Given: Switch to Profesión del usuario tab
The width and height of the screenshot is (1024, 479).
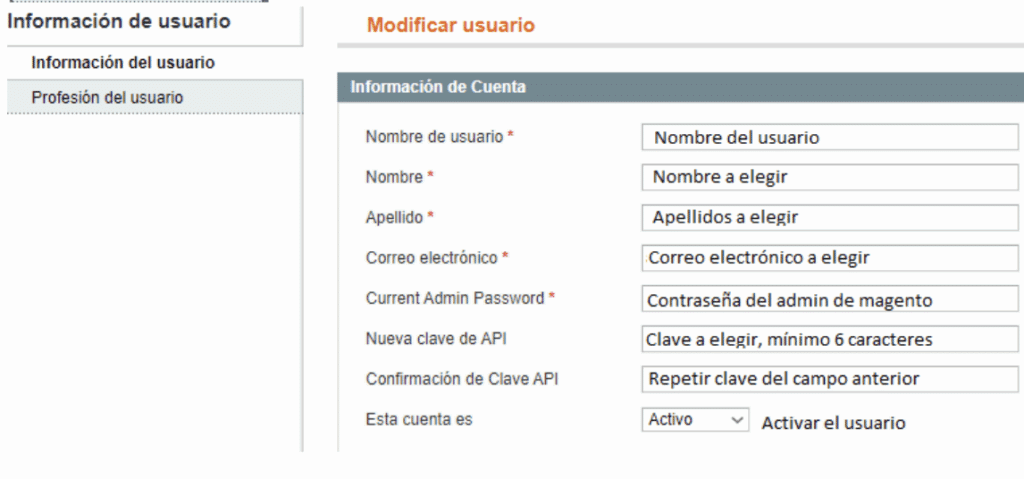Looking at the screenshot, I should [107, 98].
